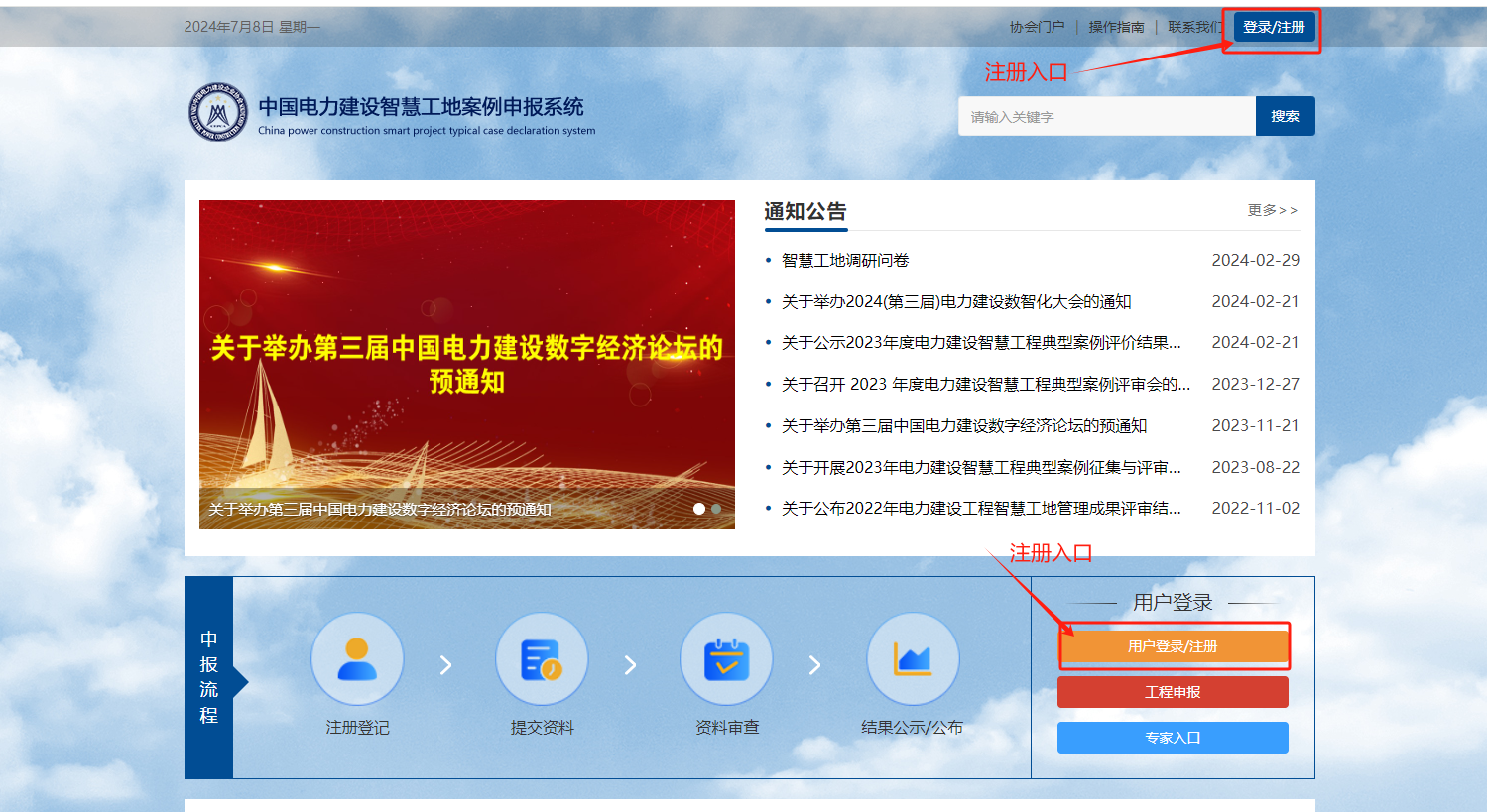Click the date 2022-11-02 in notice list
This screenshot has width=1487, height=812.
pos(1256,508)
